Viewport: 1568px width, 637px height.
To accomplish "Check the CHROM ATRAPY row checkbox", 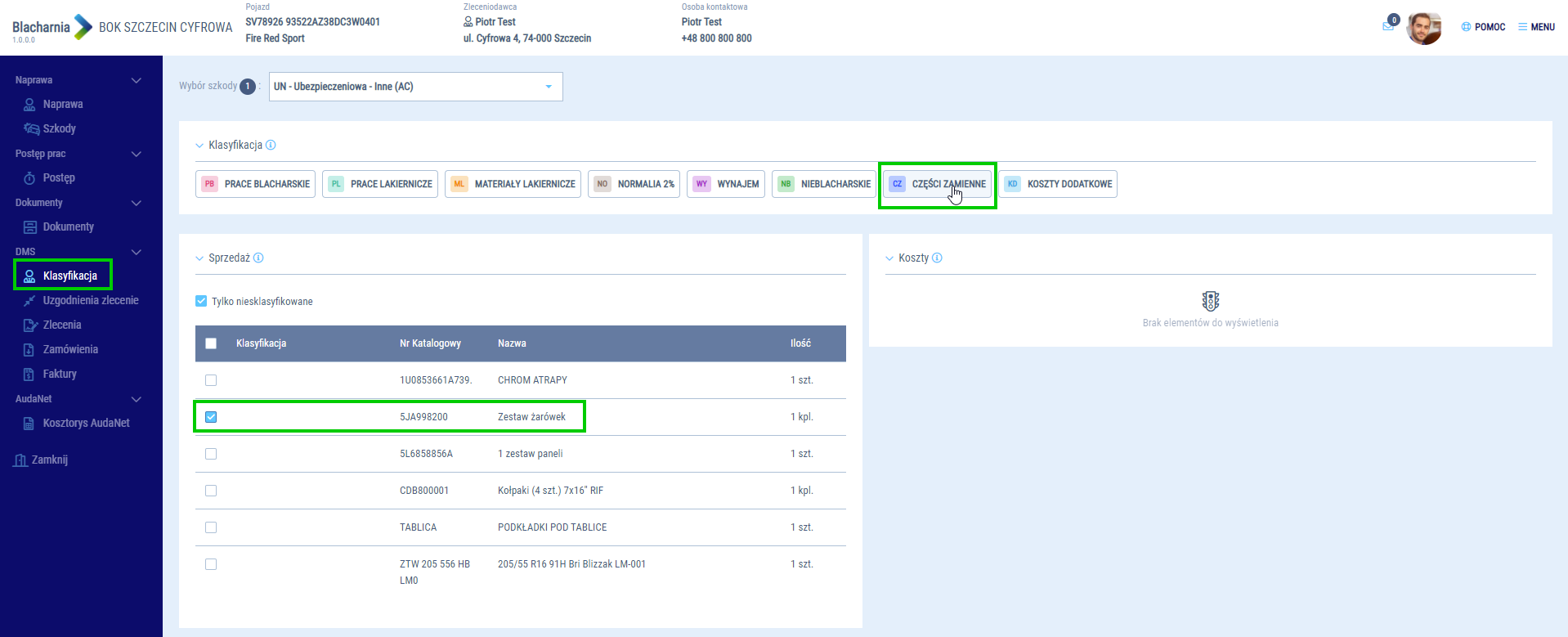I will tap(211, 380).
